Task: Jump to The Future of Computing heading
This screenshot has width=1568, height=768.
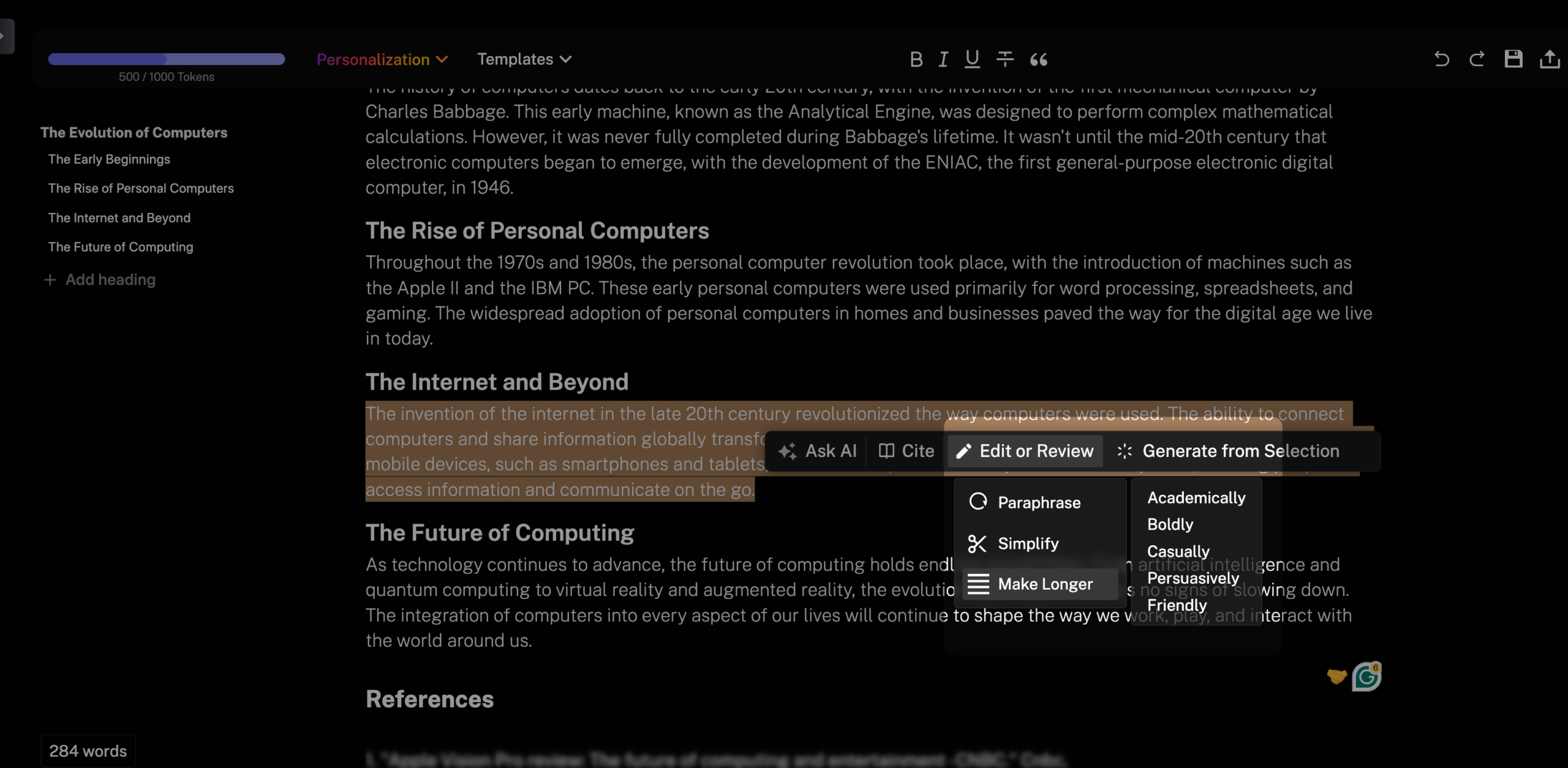Action: tap(121, 247)
